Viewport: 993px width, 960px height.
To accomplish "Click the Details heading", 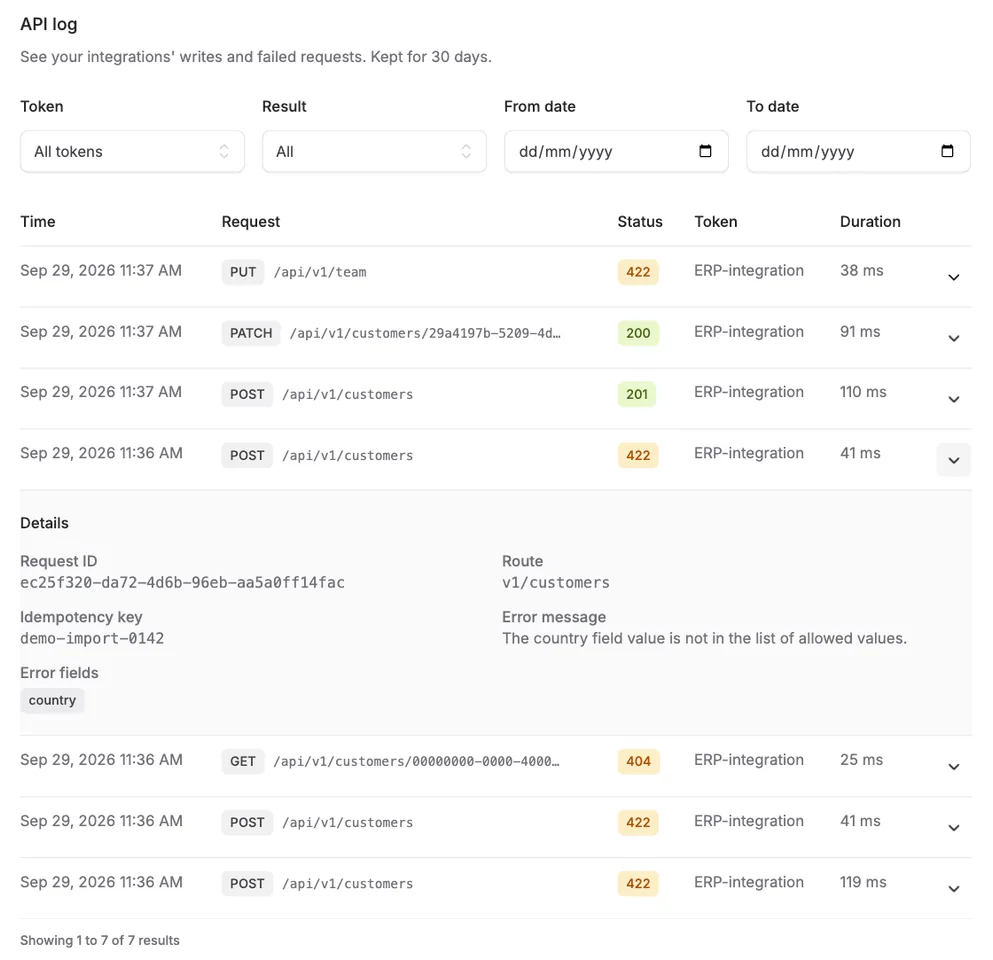I will 44,523.
